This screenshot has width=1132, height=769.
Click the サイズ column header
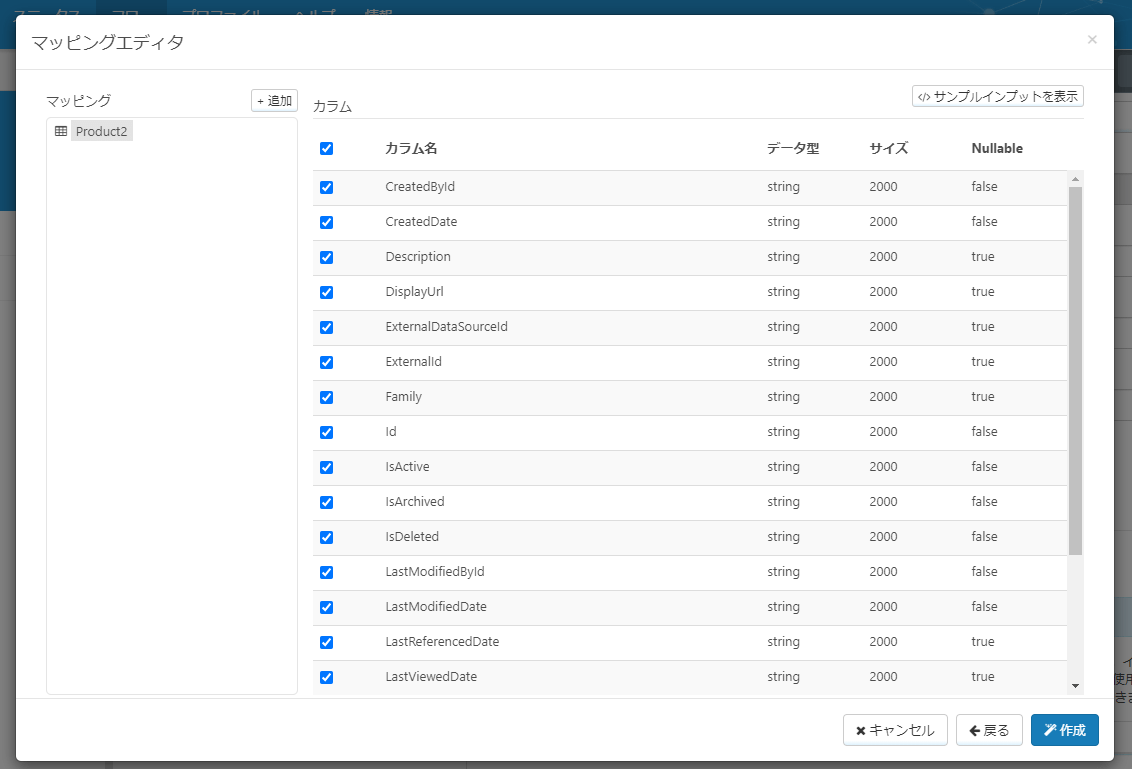coord(889,148)
